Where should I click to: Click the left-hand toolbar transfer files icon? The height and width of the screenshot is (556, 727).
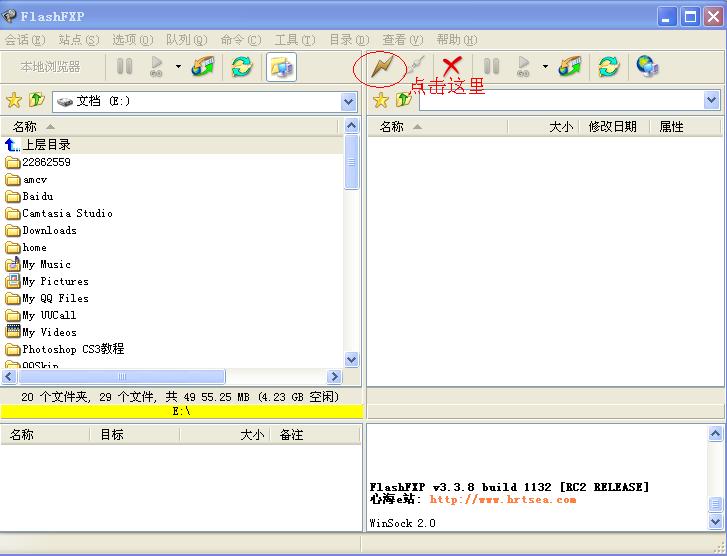[203, 67]
